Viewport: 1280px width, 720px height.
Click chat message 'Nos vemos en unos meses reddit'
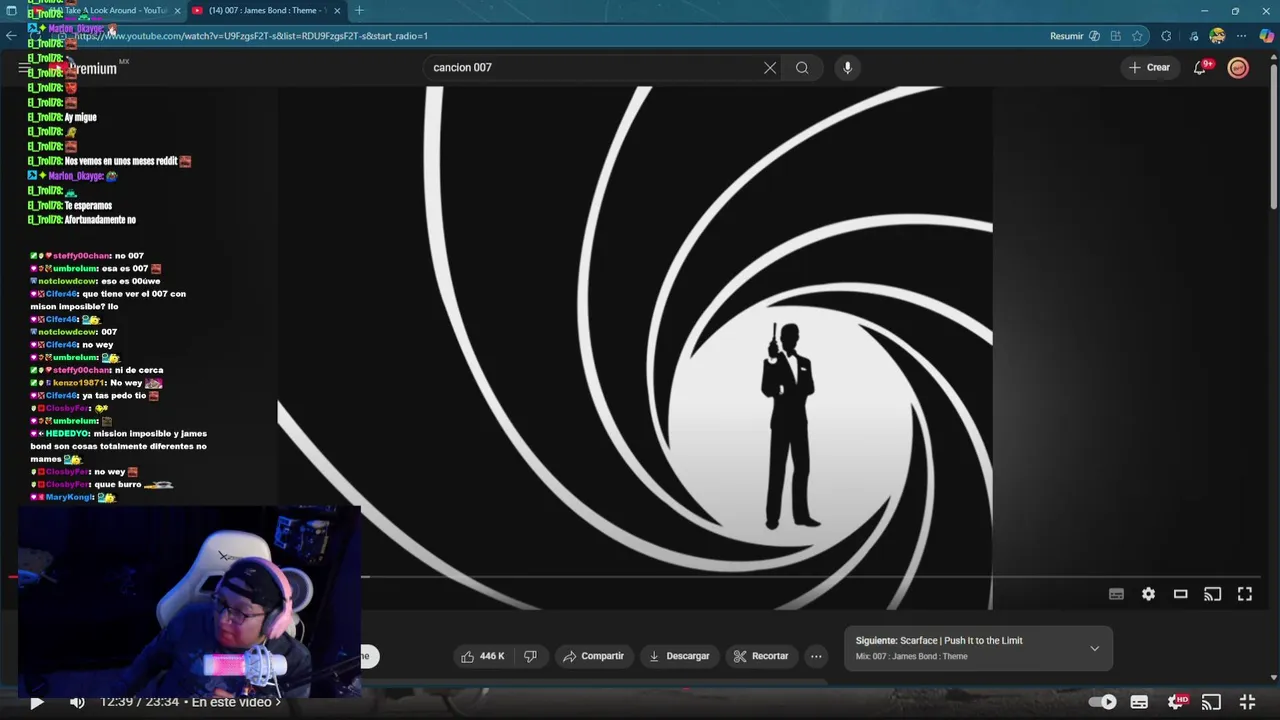click(109, 161)
